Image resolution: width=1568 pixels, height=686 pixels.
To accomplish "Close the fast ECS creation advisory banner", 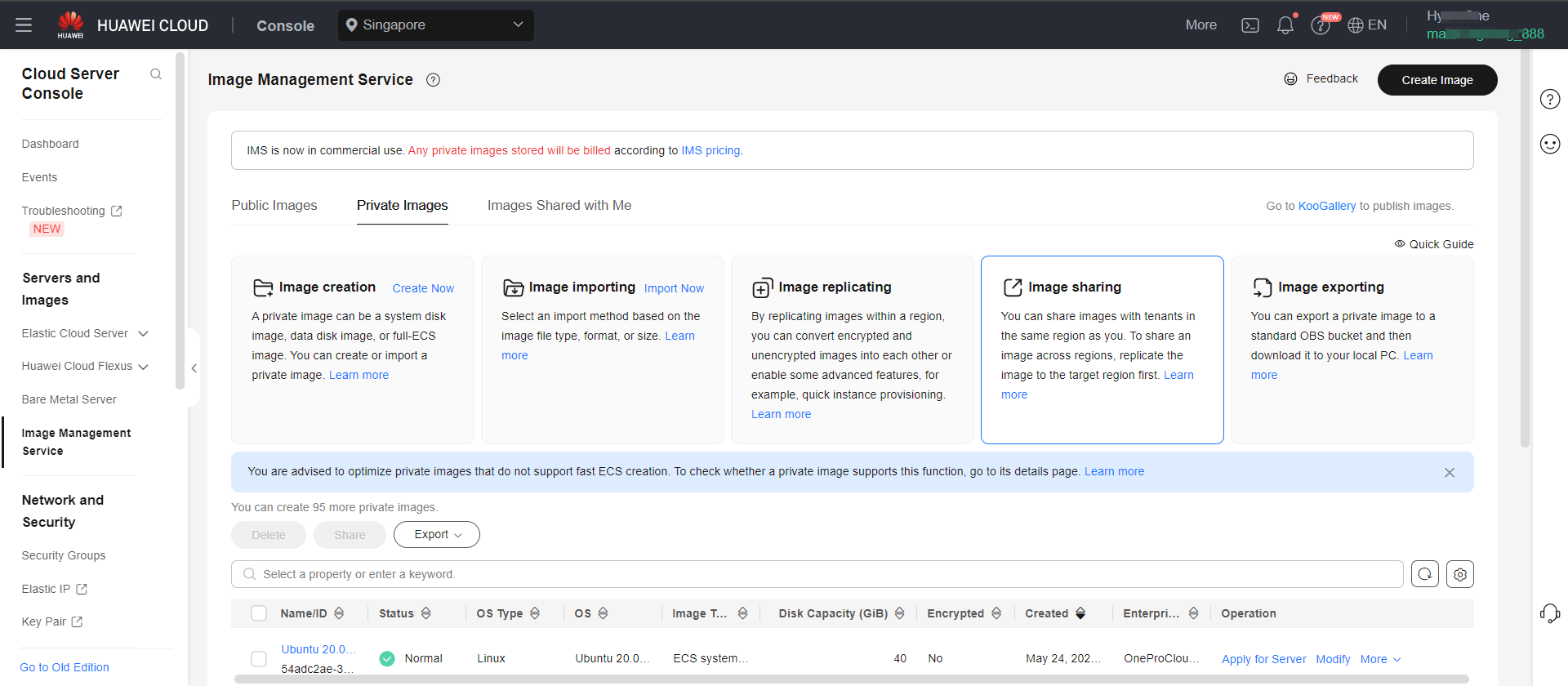I will [x=1450, y=473].
